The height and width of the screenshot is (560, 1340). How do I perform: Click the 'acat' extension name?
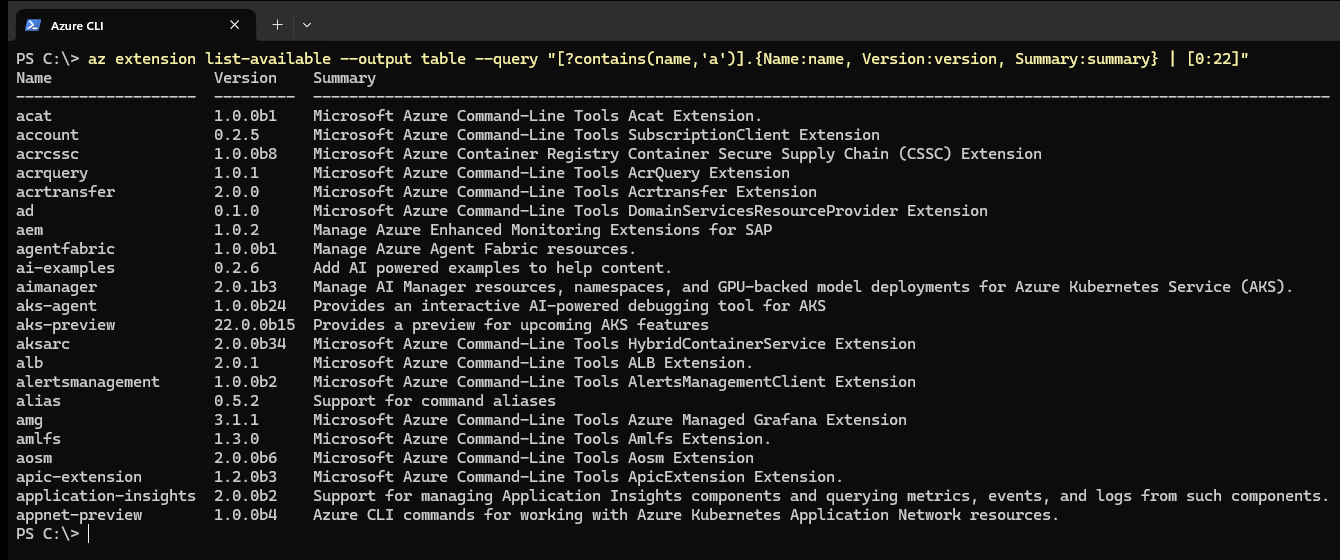pos(34,116)
